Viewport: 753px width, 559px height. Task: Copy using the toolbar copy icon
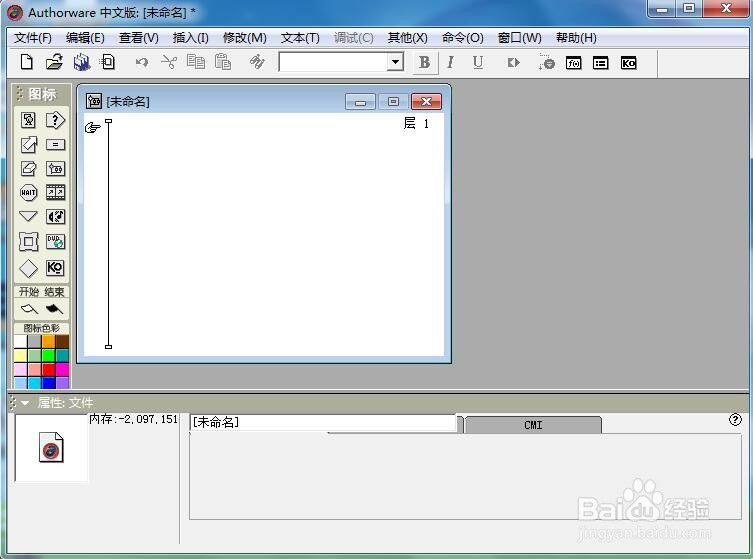coord(196,62)
